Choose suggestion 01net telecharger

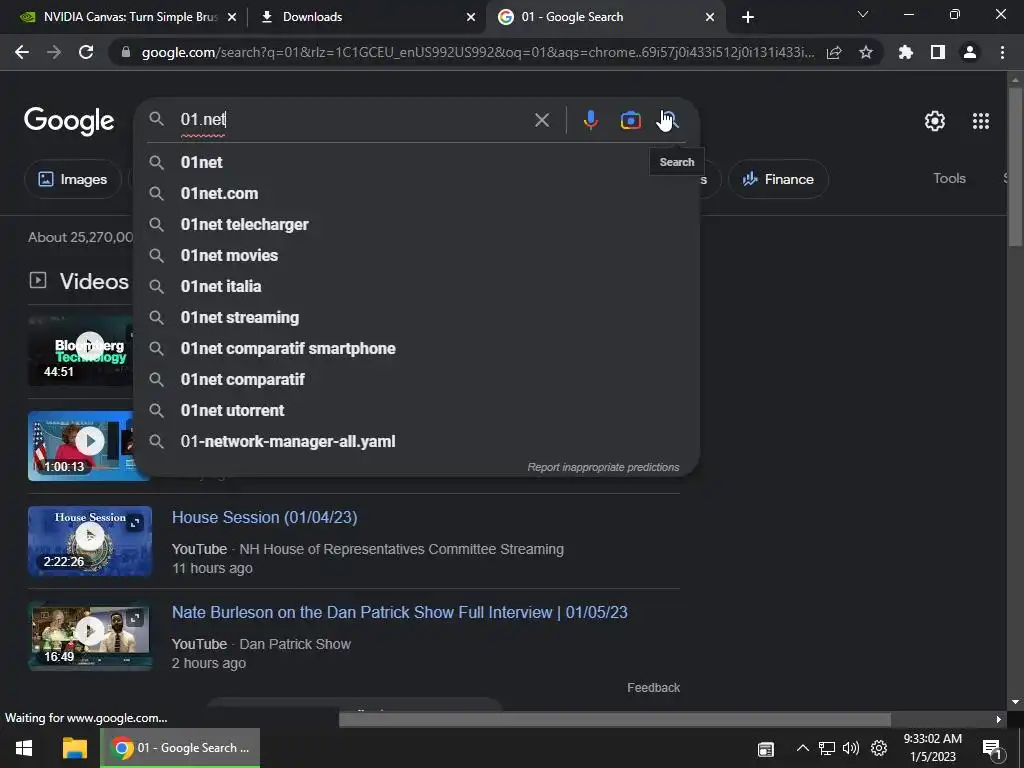pyautogui.click(x=416, y=224)
